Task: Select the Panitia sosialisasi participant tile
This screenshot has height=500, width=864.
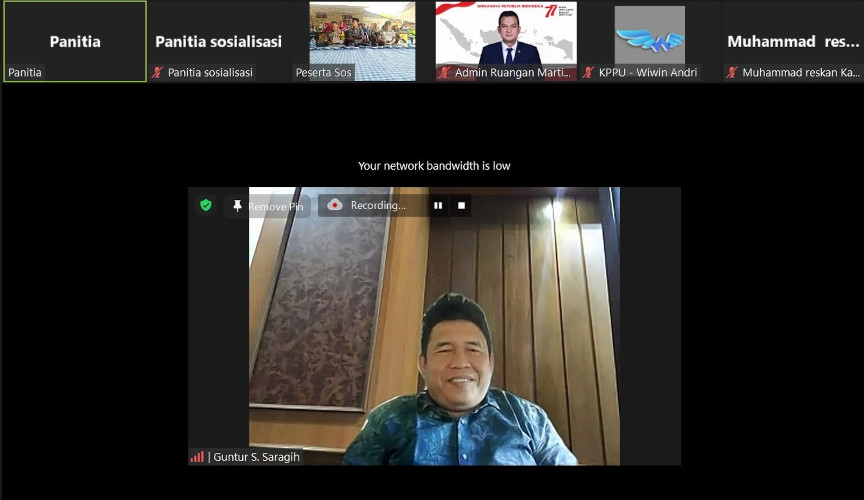Action: coord(218,41)
